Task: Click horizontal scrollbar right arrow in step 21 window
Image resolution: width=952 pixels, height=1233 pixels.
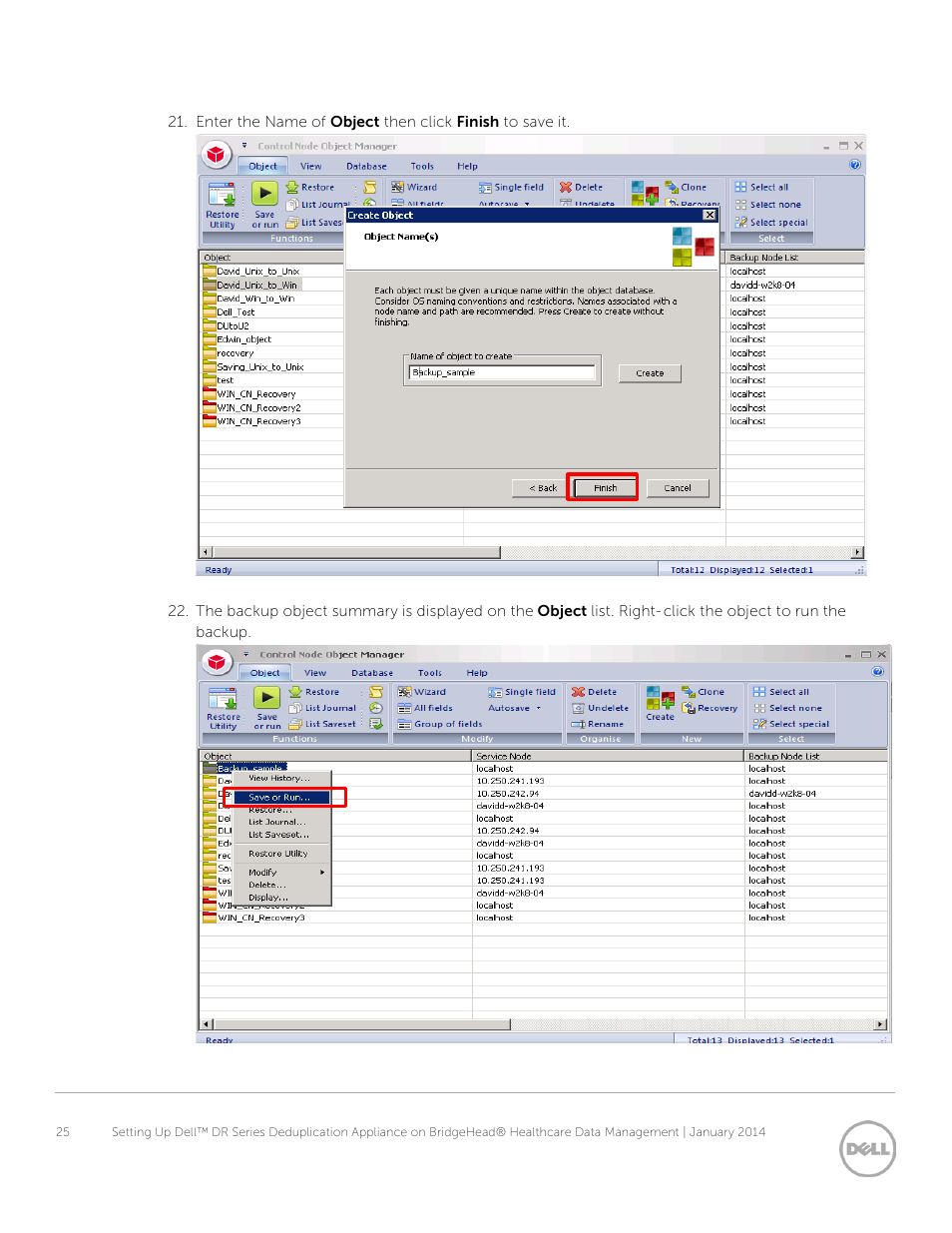Action: click(857, 552)
